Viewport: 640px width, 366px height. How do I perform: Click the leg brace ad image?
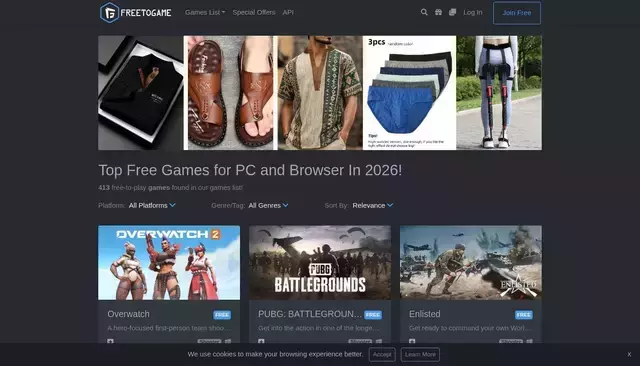499,93
